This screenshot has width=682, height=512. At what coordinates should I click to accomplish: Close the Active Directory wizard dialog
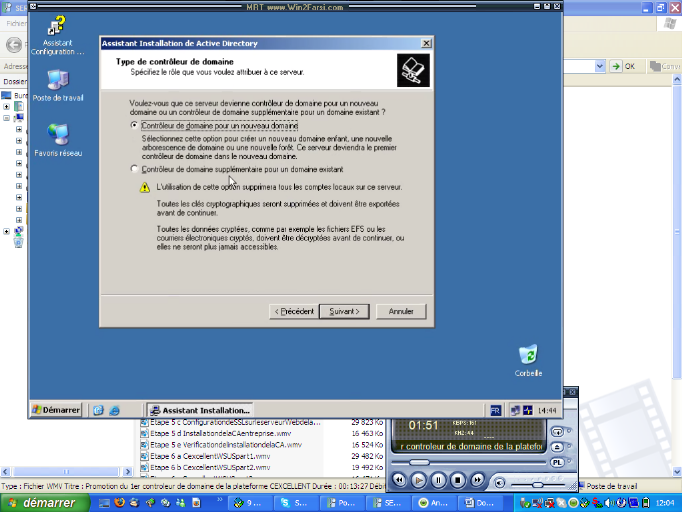coord(426,43)
